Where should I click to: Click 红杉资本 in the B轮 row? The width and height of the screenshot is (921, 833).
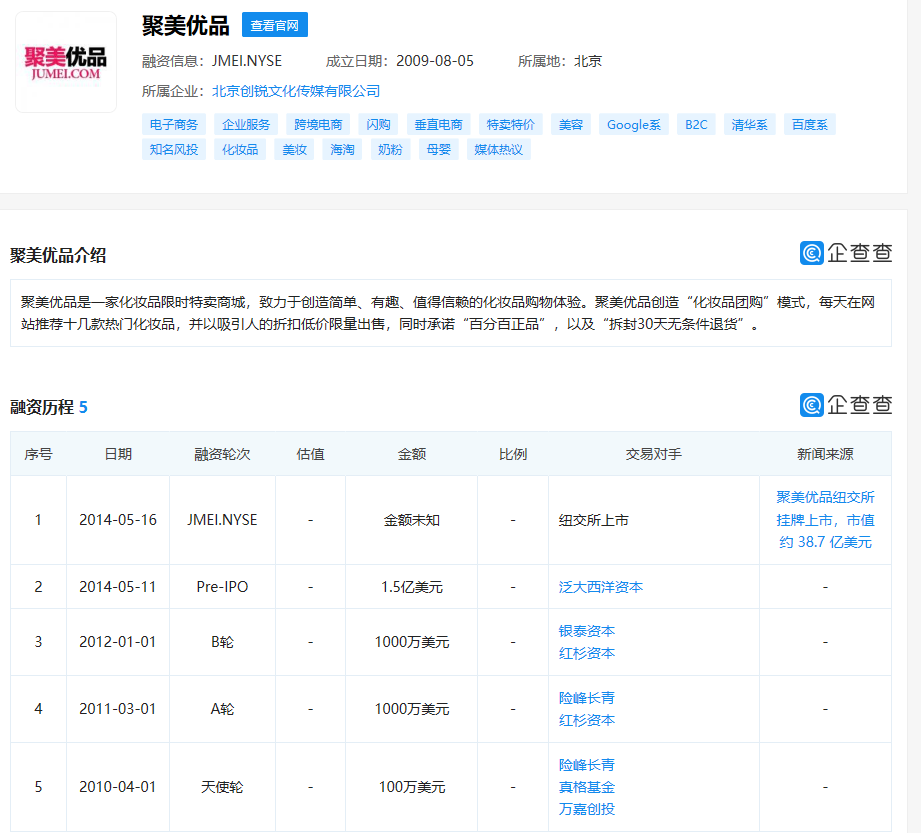coord(587,653)
